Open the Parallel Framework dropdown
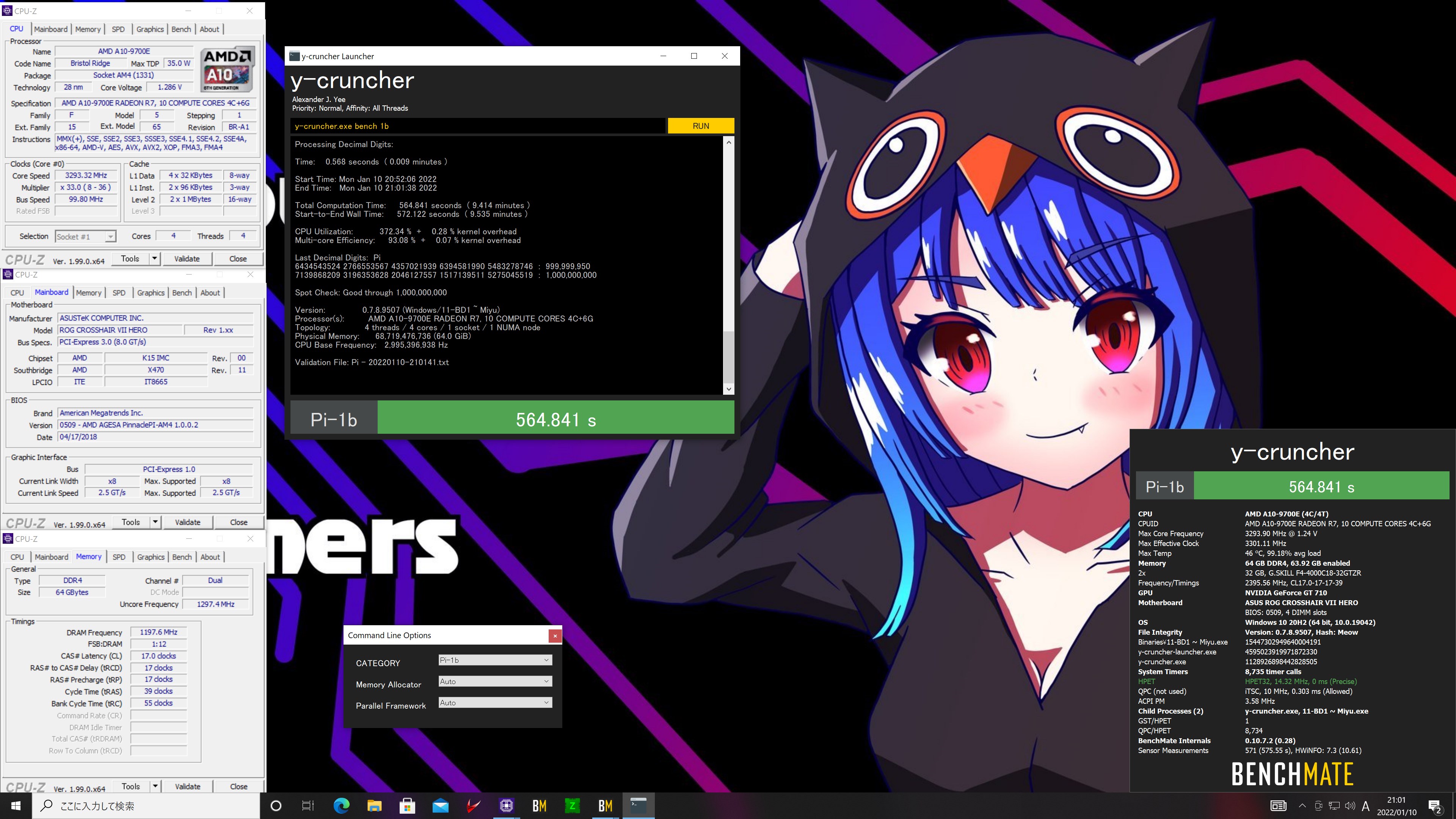1456x819 pixels. coord(495,703)
